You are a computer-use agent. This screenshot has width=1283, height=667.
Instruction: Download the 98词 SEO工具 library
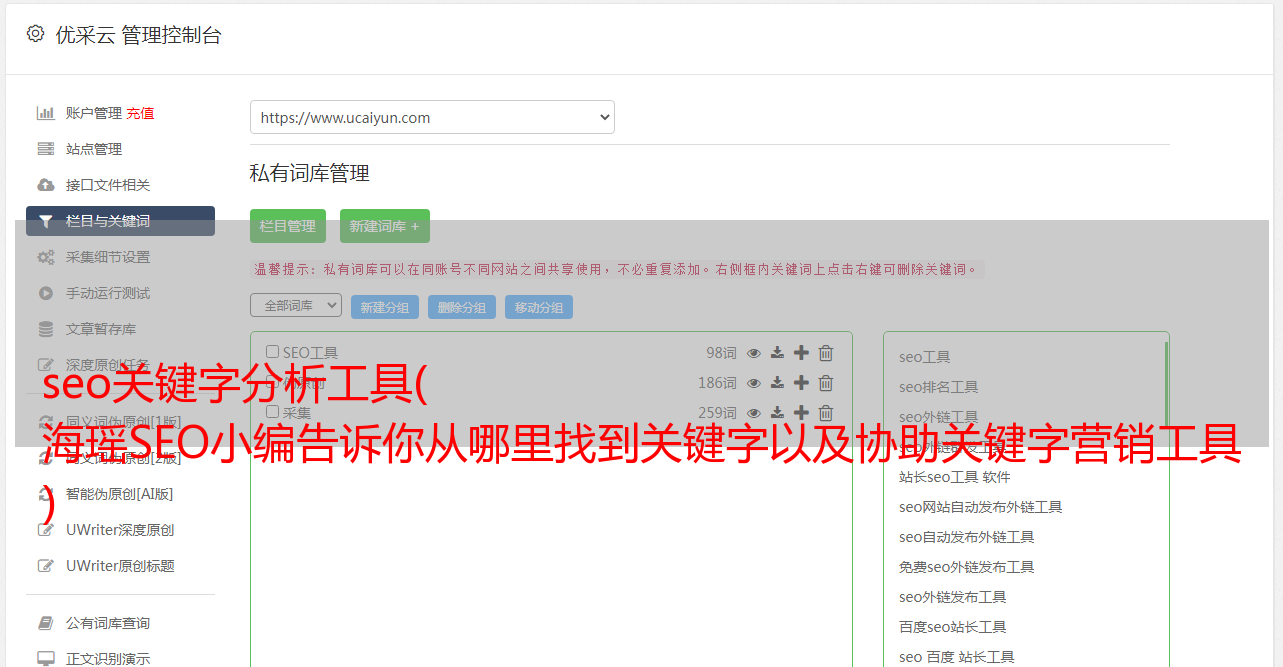click(x=777, y=353)
